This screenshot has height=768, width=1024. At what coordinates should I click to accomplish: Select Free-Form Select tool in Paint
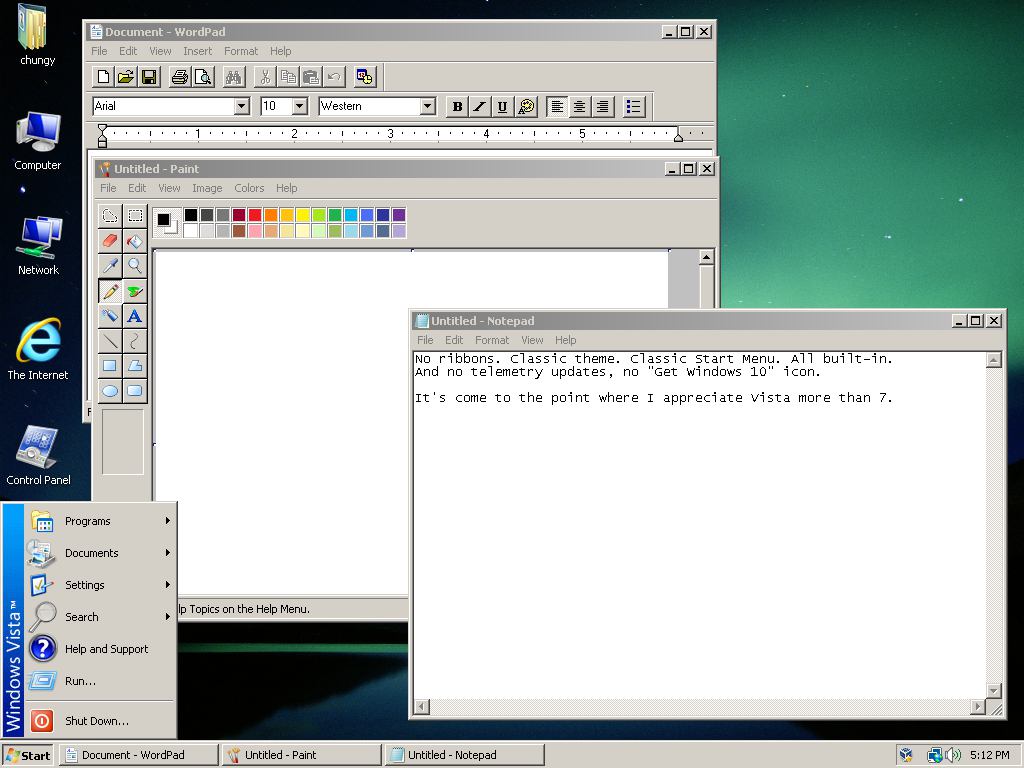click(x=110, y=216)
